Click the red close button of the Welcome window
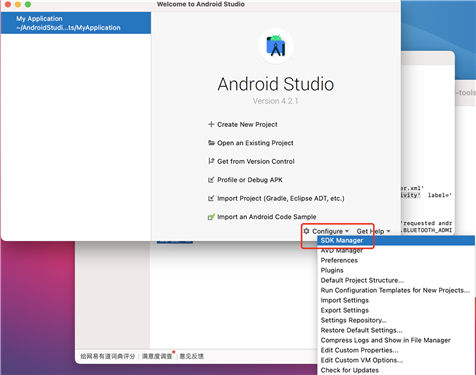This screenshot has height=375, width=476. [8, 4]
